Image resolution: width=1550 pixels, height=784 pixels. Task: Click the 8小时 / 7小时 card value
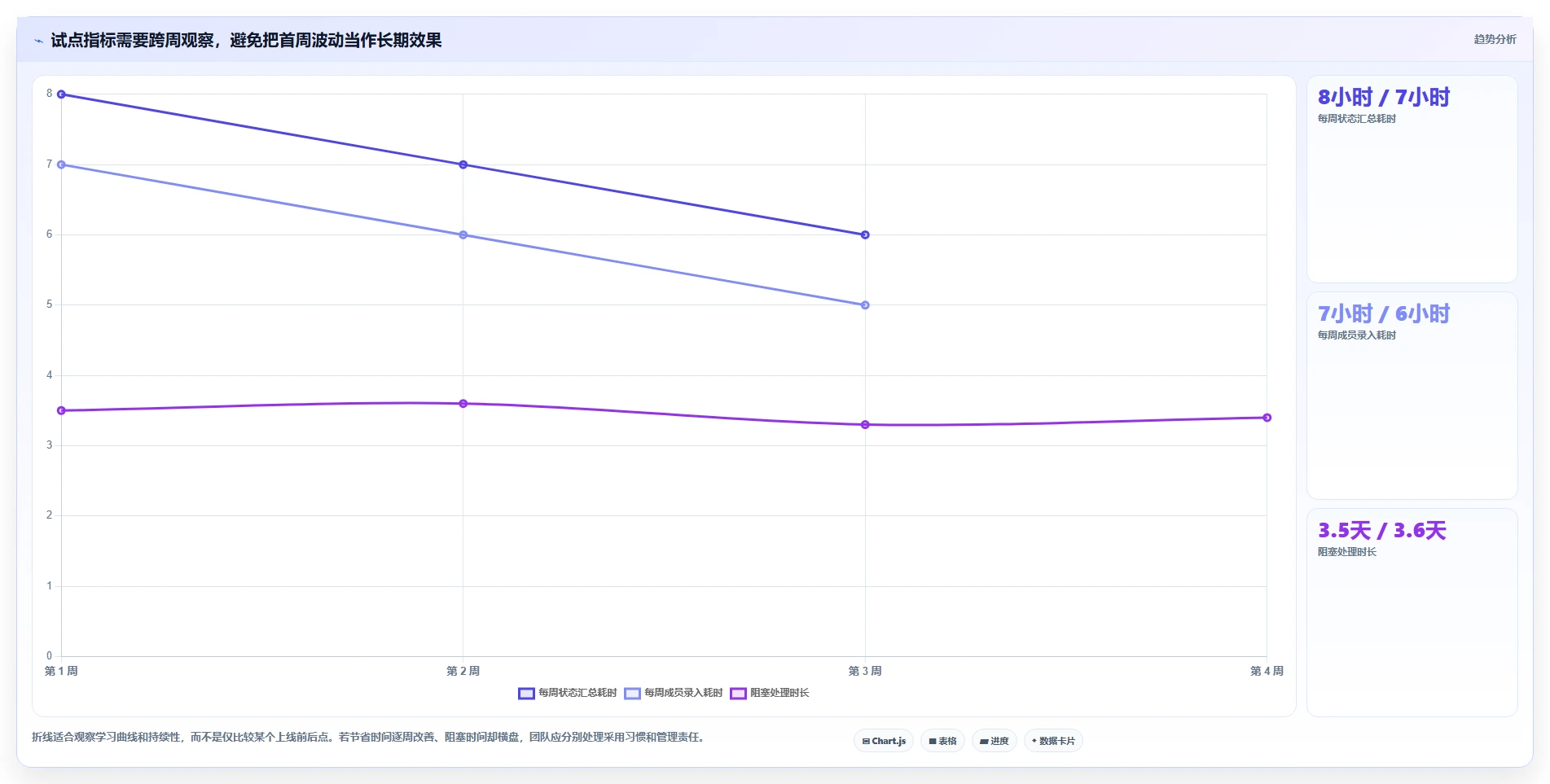[x=1384, y=98]
